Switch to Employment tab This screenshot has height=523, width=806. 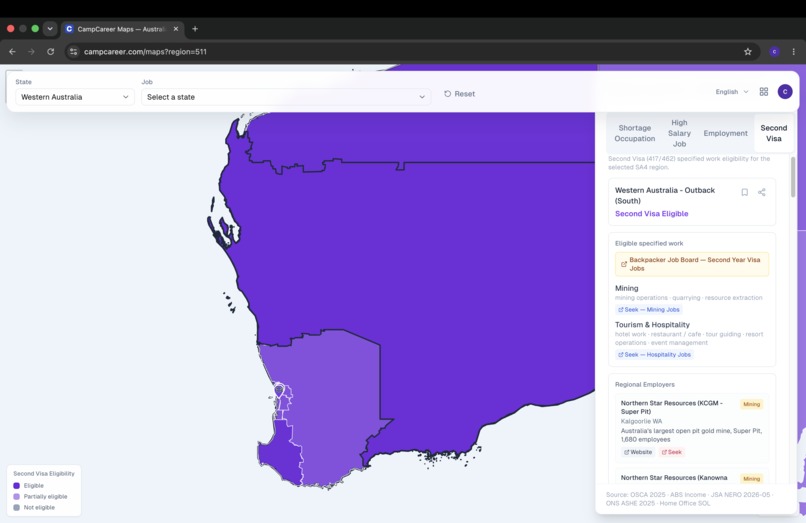pyautogui.click(x=725, y=133)
